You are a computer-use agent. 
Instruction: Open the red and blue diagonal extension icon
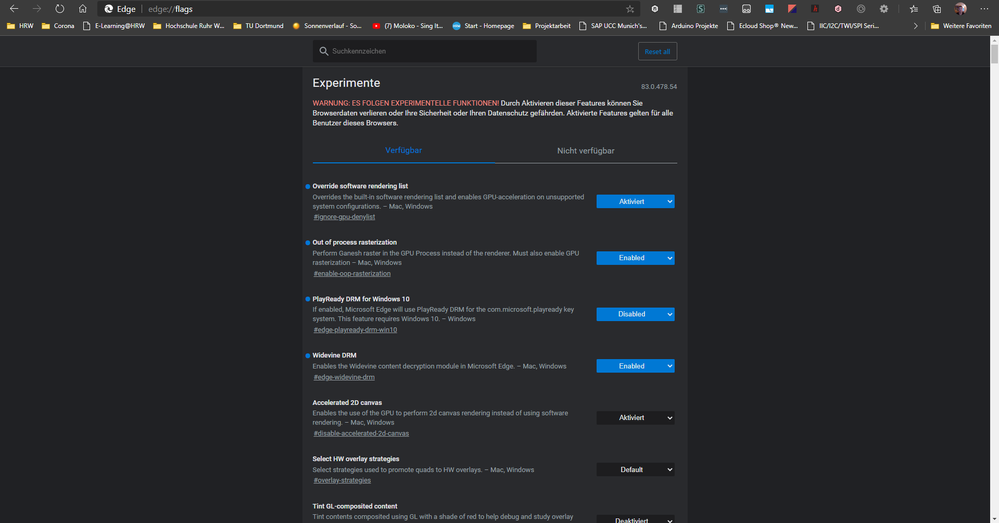pyautogui.click(x=792, y=9)
